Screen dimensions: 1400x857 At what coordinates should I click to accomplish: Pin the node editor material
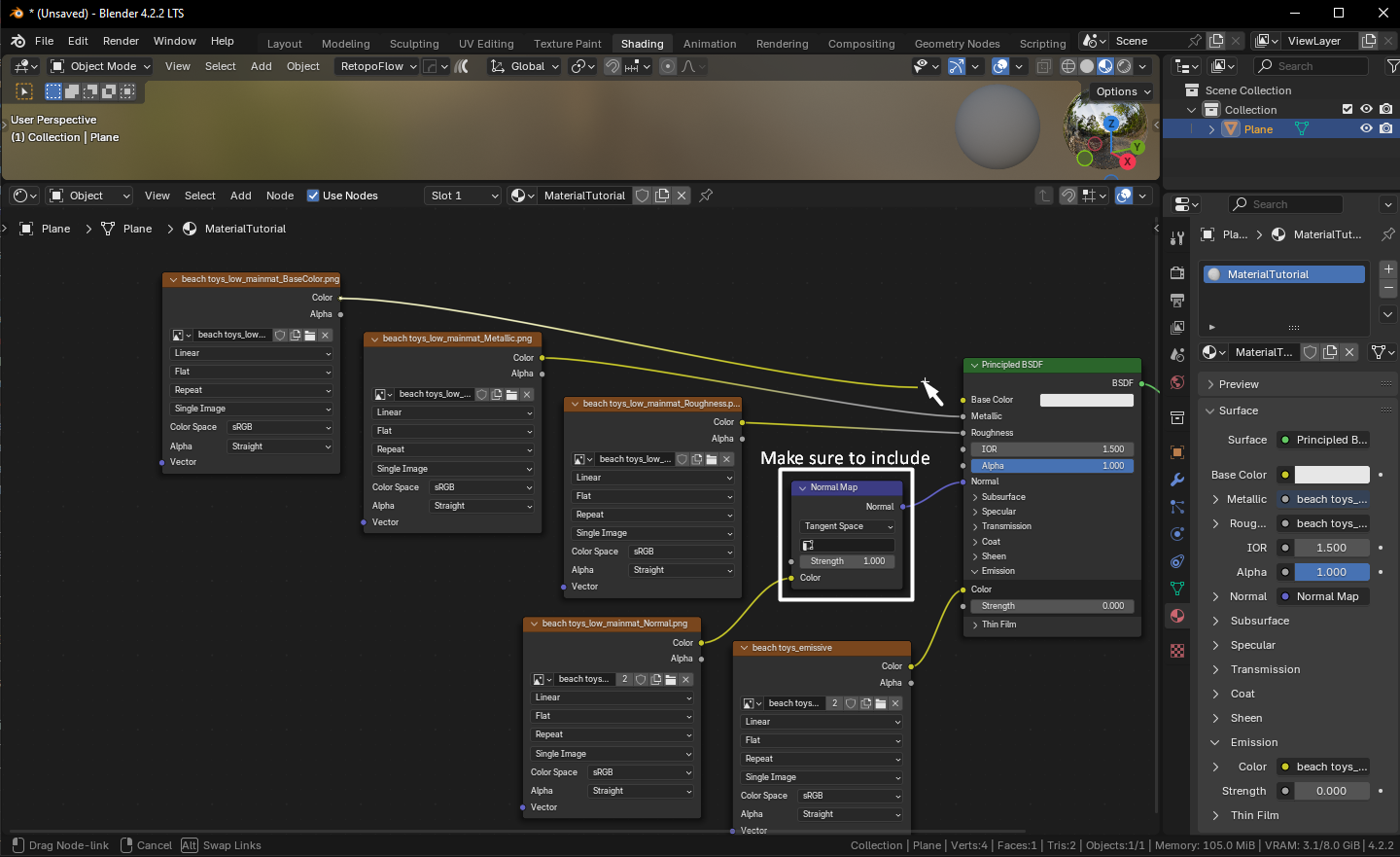click(706, 196)
